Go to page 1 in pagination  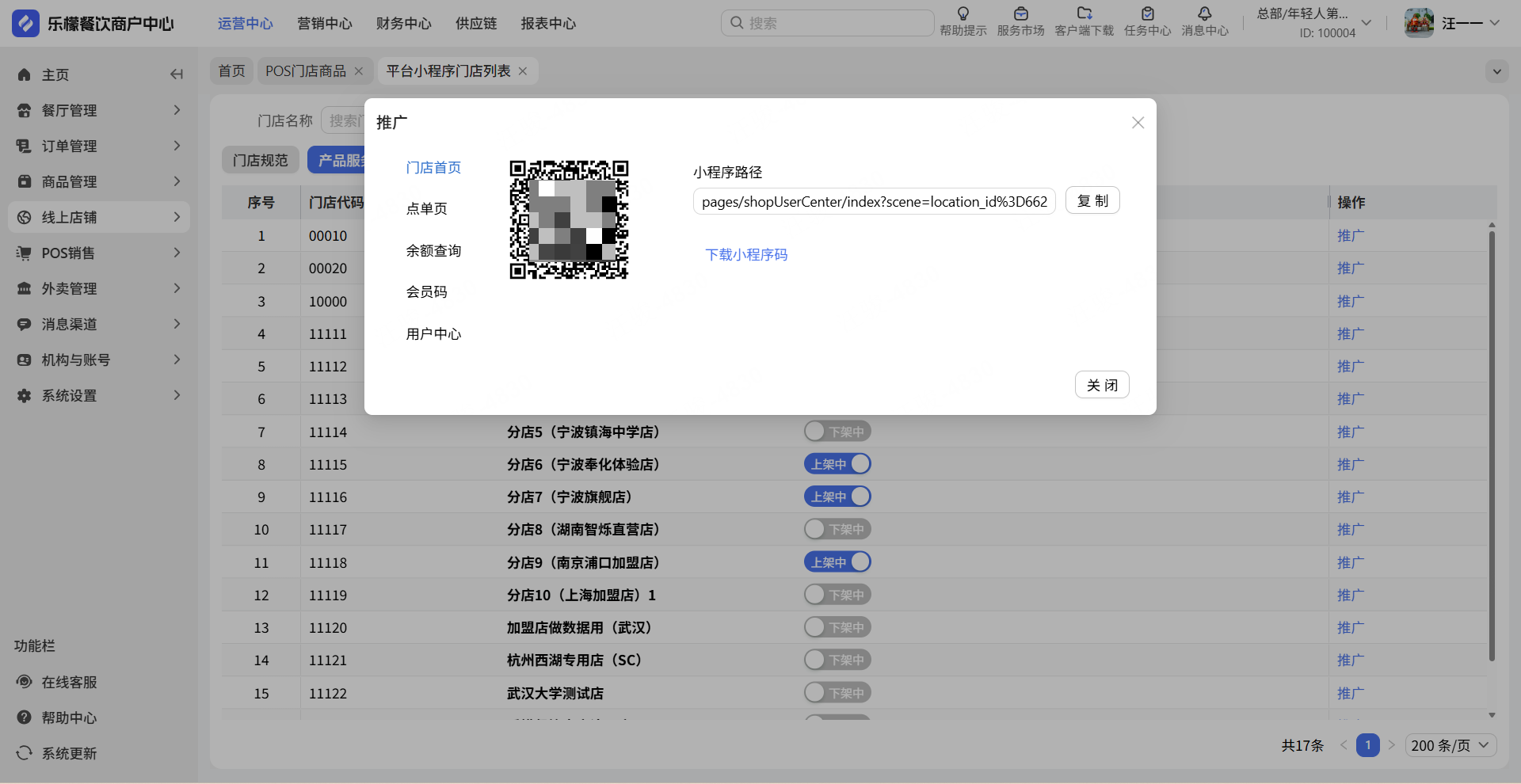[x=1368, y=745]
